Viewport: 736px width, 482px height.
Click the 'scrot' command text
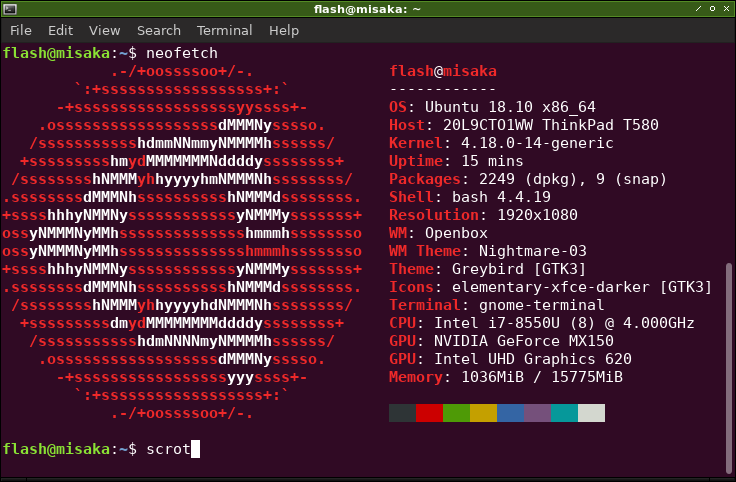[x=168, y=449]
